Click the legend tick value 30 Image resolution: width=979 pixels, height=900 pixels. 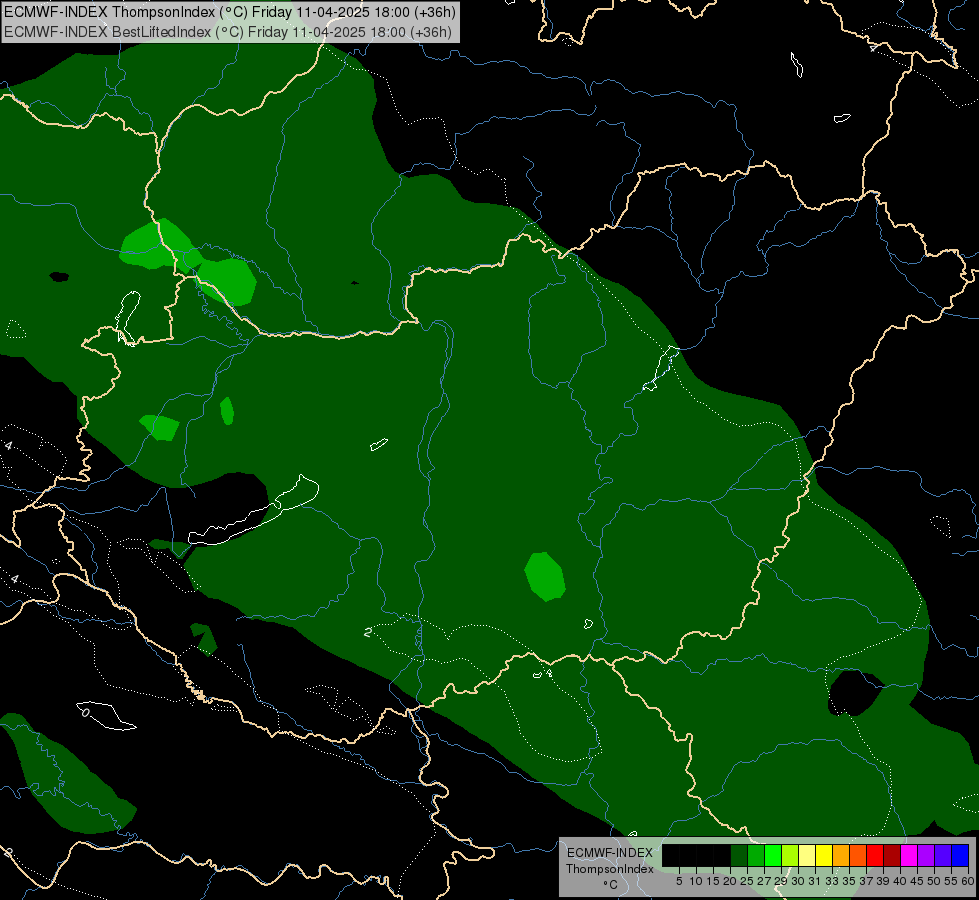pyautogui.click(x=798, y=881)
